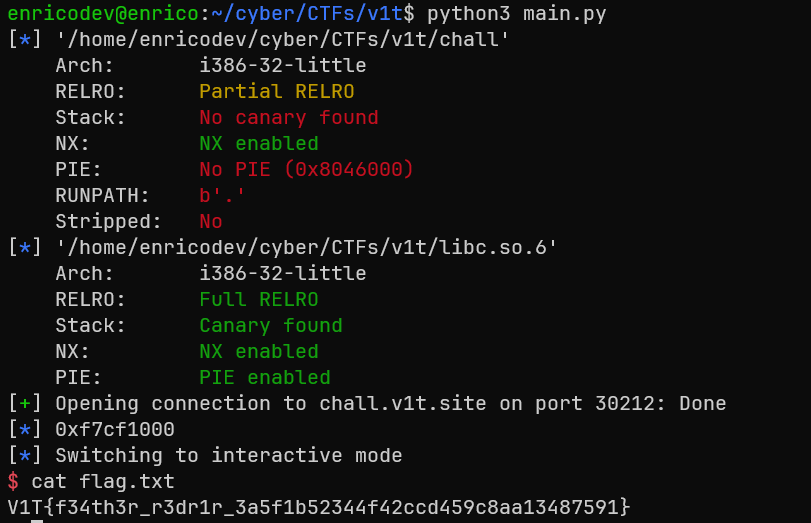Click the 'Full RELRO' value
Image resolution: width=811 pixels, height=523 pixels.
click(x=258, y=300)
